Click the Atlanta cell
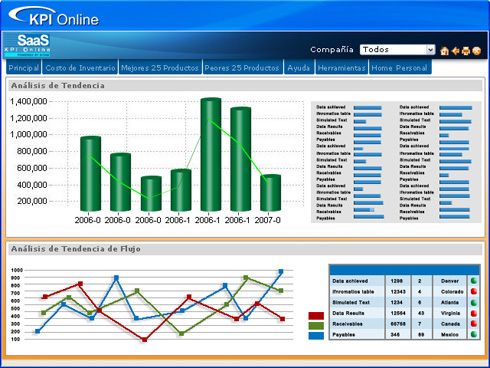490x368 pixels. pyautogui.click(x=450, y=302)
